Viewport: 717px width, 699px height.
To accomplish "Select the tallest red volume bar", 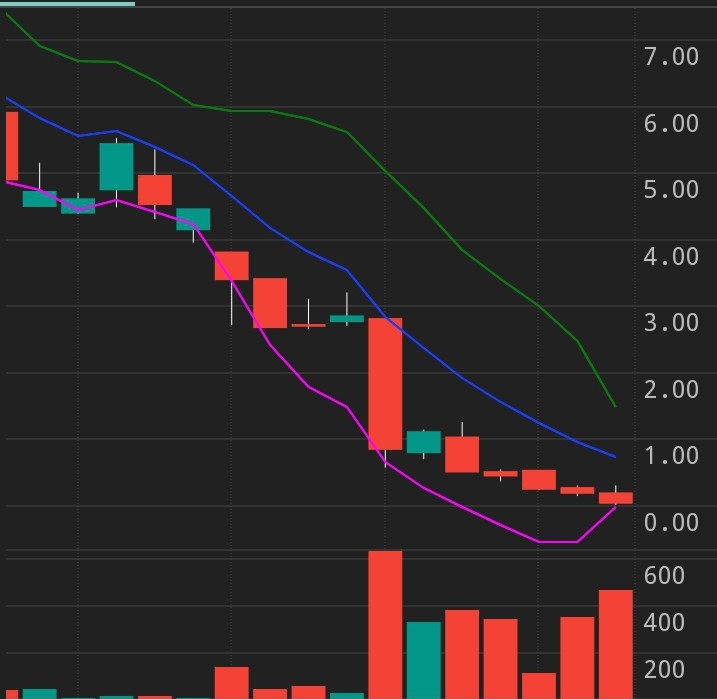I will 385,624.
